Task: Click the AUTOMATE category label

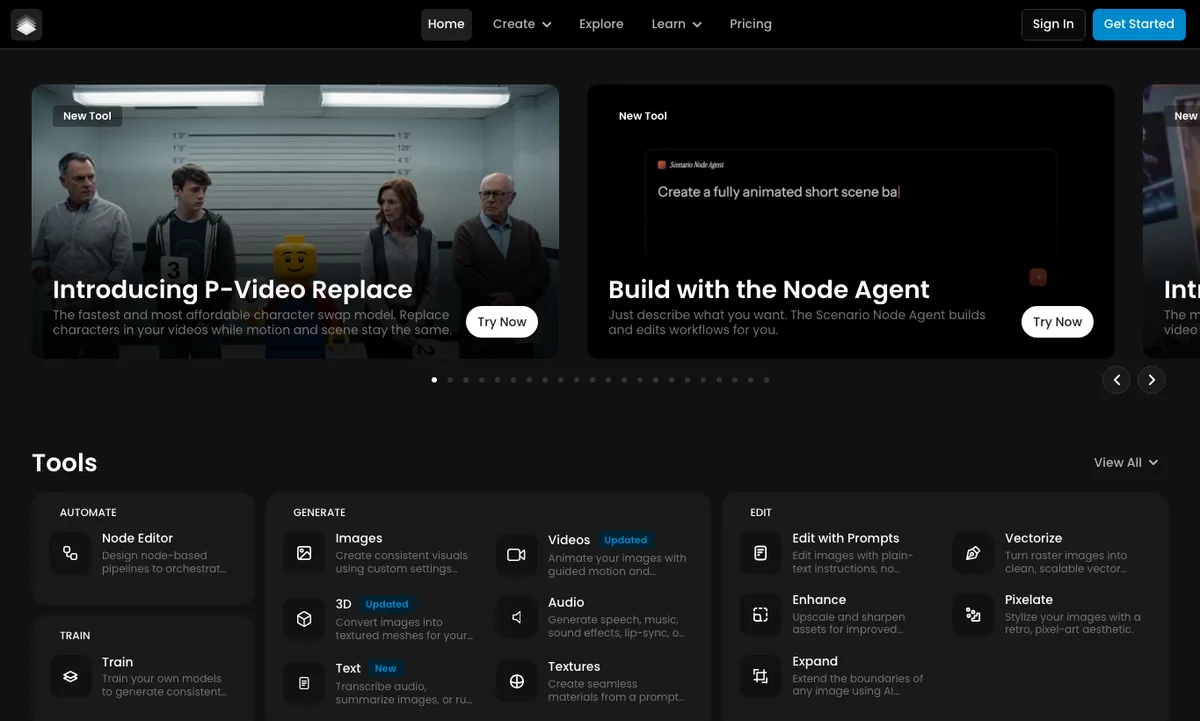Action: click(88, 513)
